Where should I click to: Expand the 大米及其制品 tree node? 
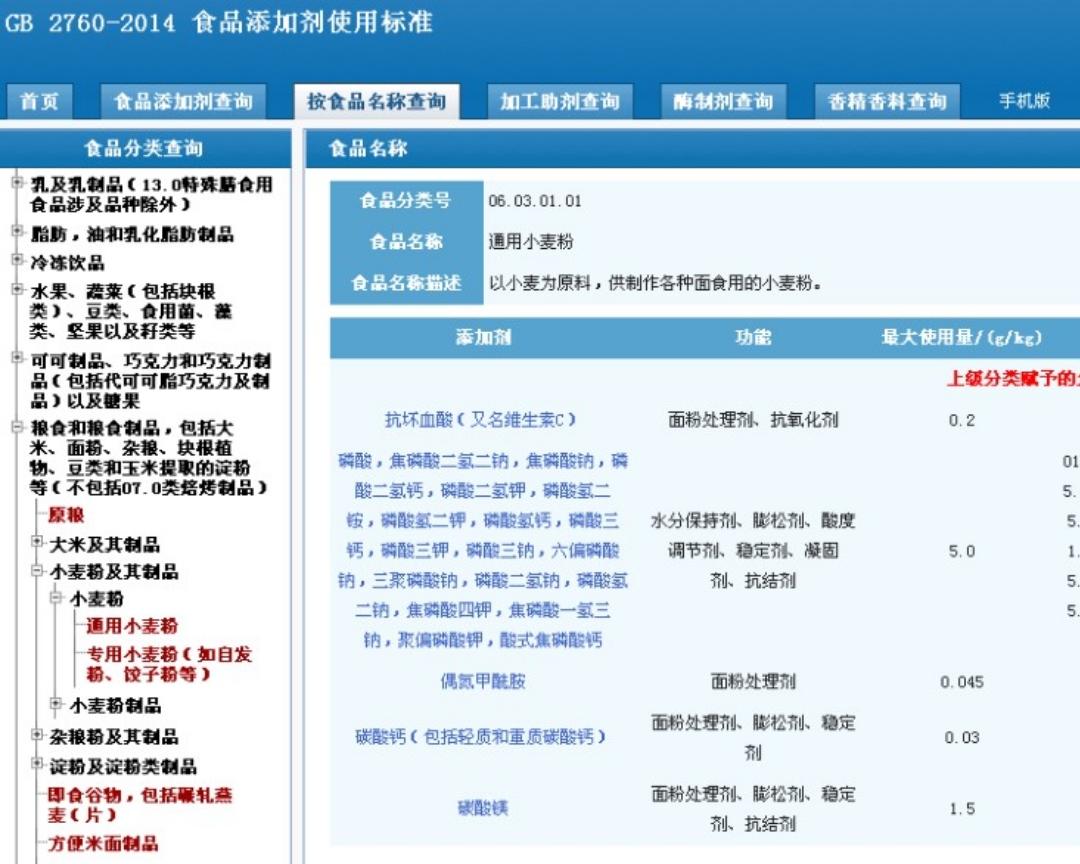pyautogui.click(x=38, y=543)
